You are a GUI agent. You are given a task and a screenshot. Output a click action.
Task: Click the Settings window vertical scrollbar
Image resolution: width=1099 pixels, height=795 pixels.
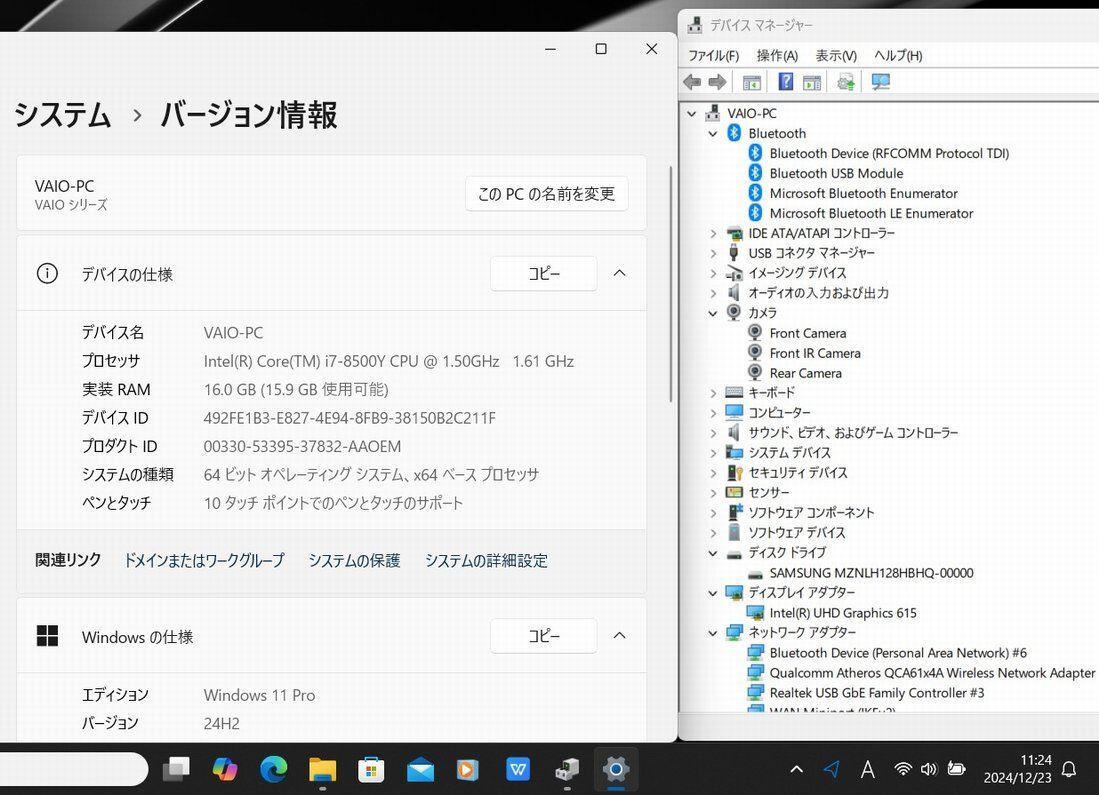[x=671, y=284]
